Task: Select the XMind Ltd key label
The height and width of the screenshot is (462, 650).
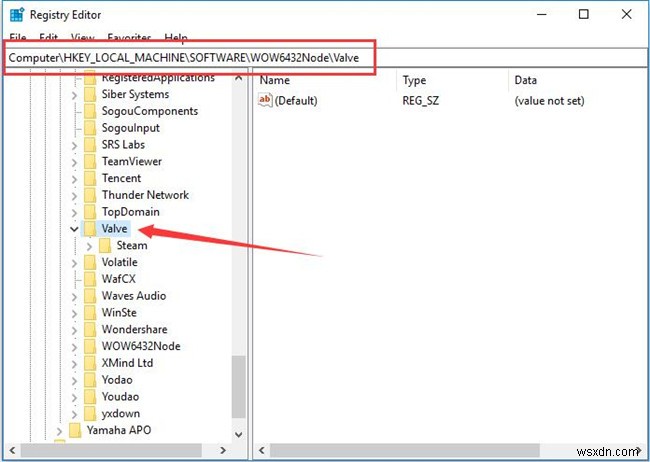Action: [127, 363]
